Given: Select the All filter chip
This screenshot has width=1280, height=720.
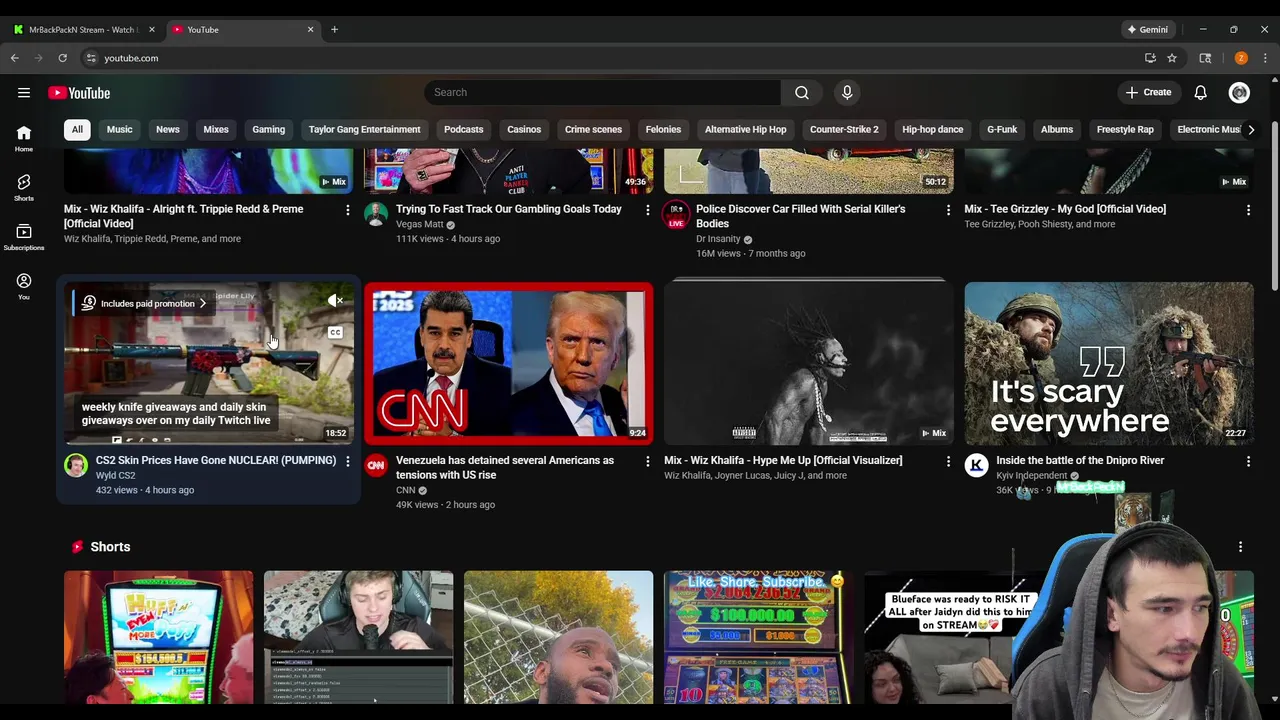Looking at the screenshot, I should pos(77,130).
